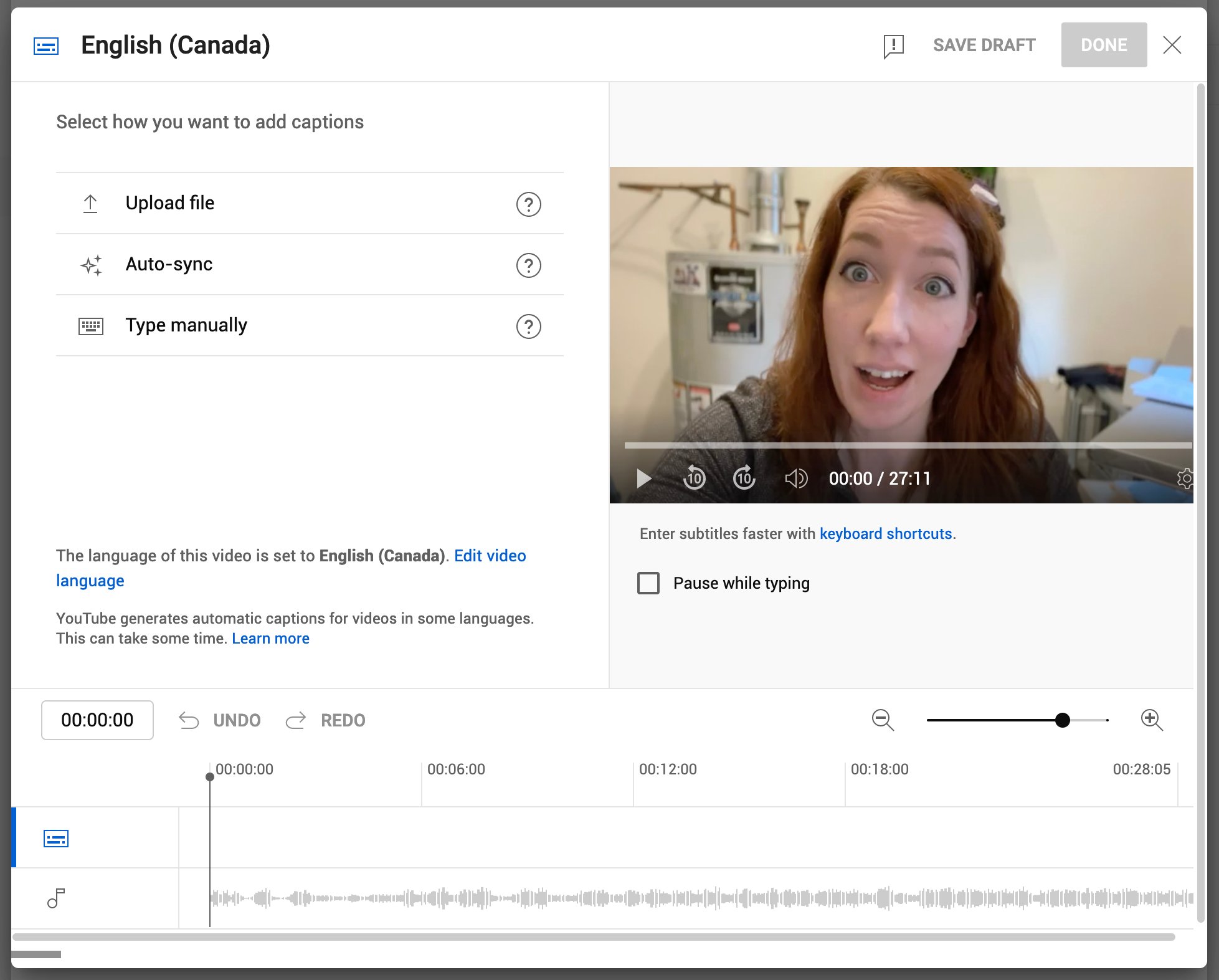Select the captions track icon
Screen dimensions: 1219x980
click(x=56, y=839)
